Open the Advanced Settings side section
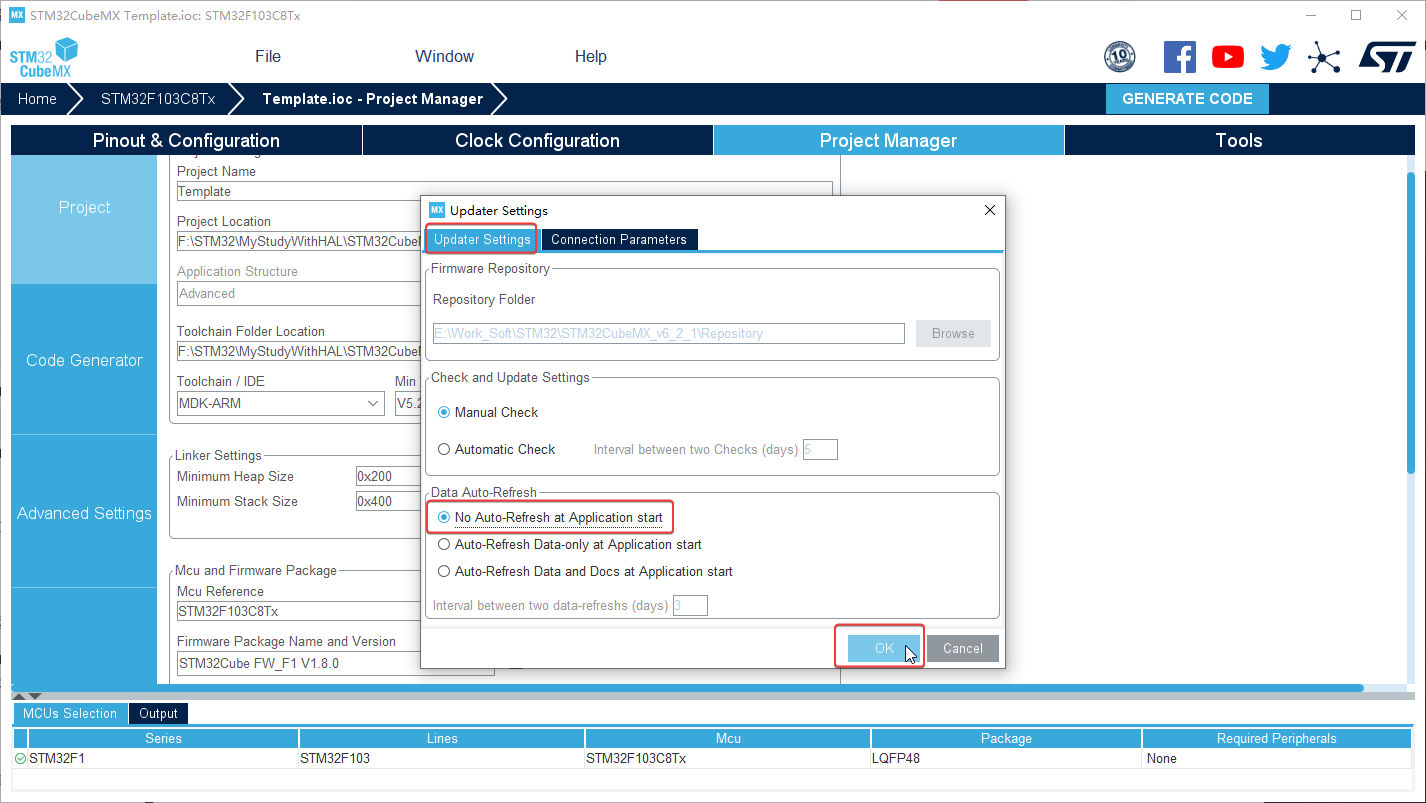The image size is (1426, 803). 84,513
